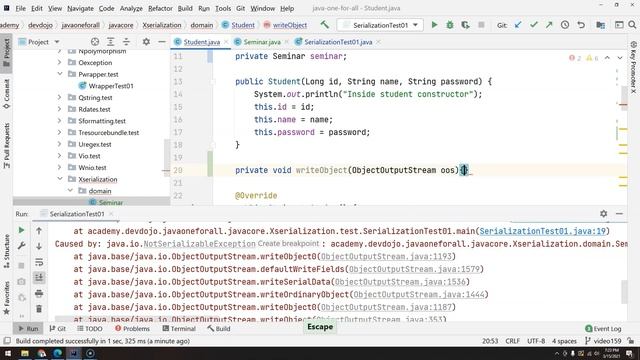Locate opened file in Project tree

click(95, 42)
